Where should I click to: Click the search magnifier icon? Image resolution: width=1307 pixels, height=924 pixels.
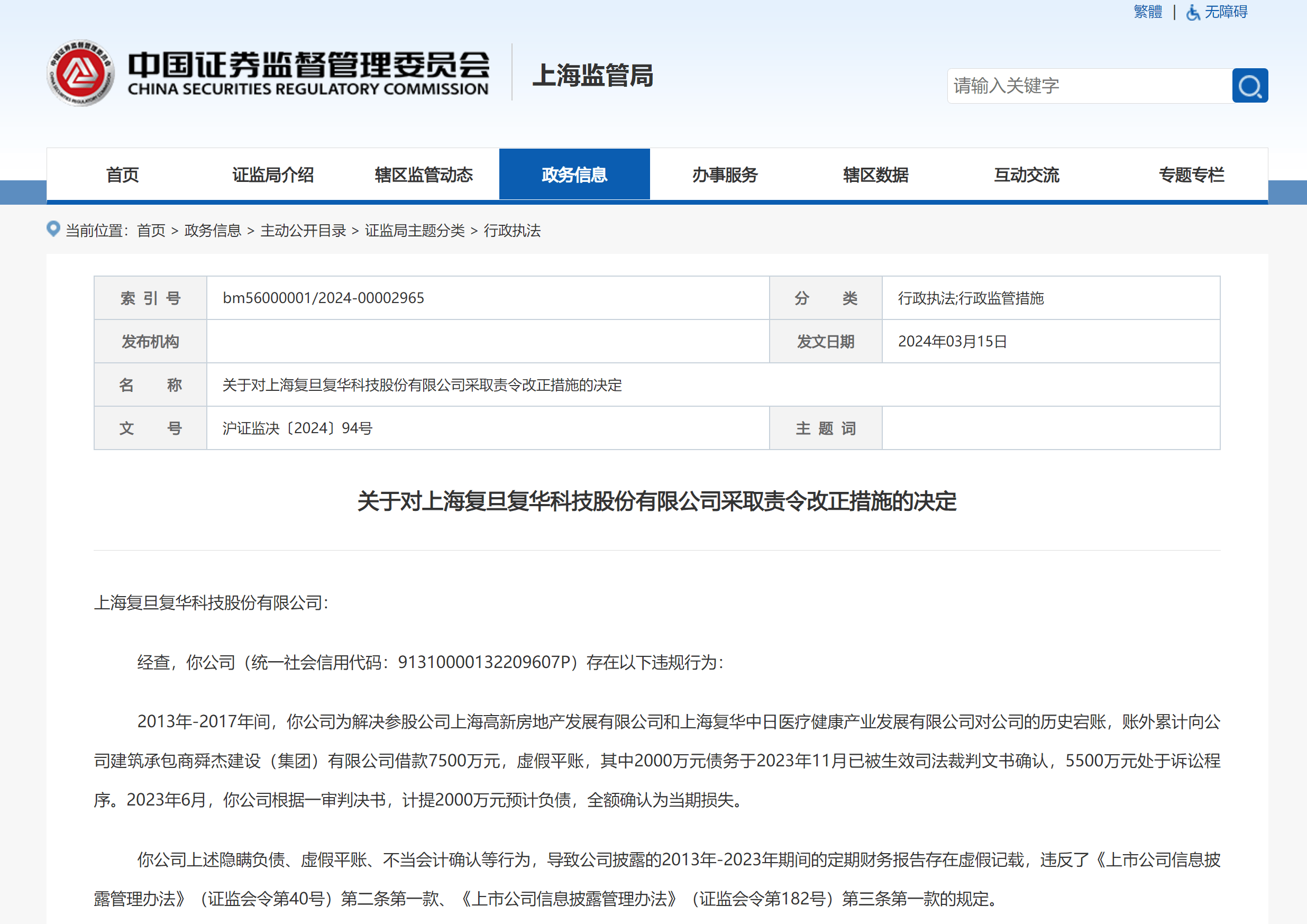(1250, 85)
